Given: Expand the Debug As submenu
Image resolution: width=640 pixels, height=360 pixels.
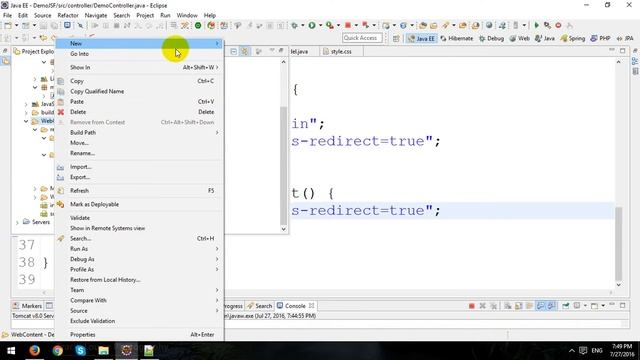Looking at the screenshot, I should tap(139, 259).
